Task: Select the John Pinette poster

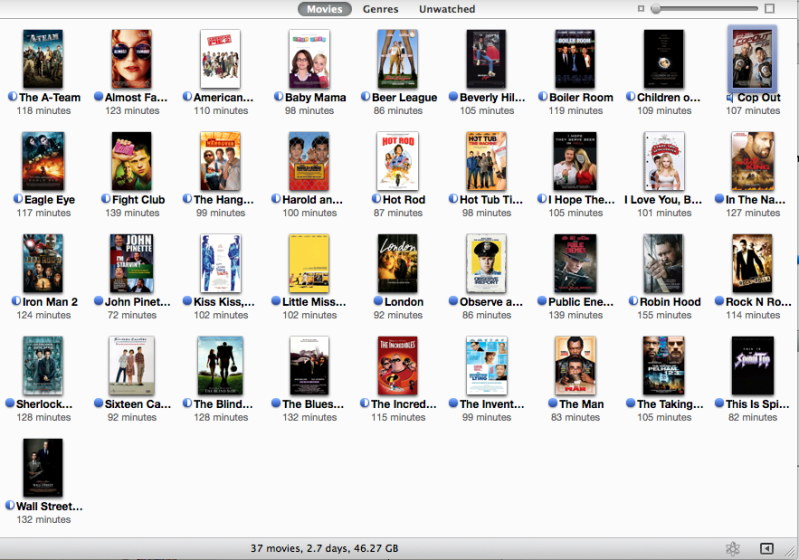Action: tap(132, 263)
